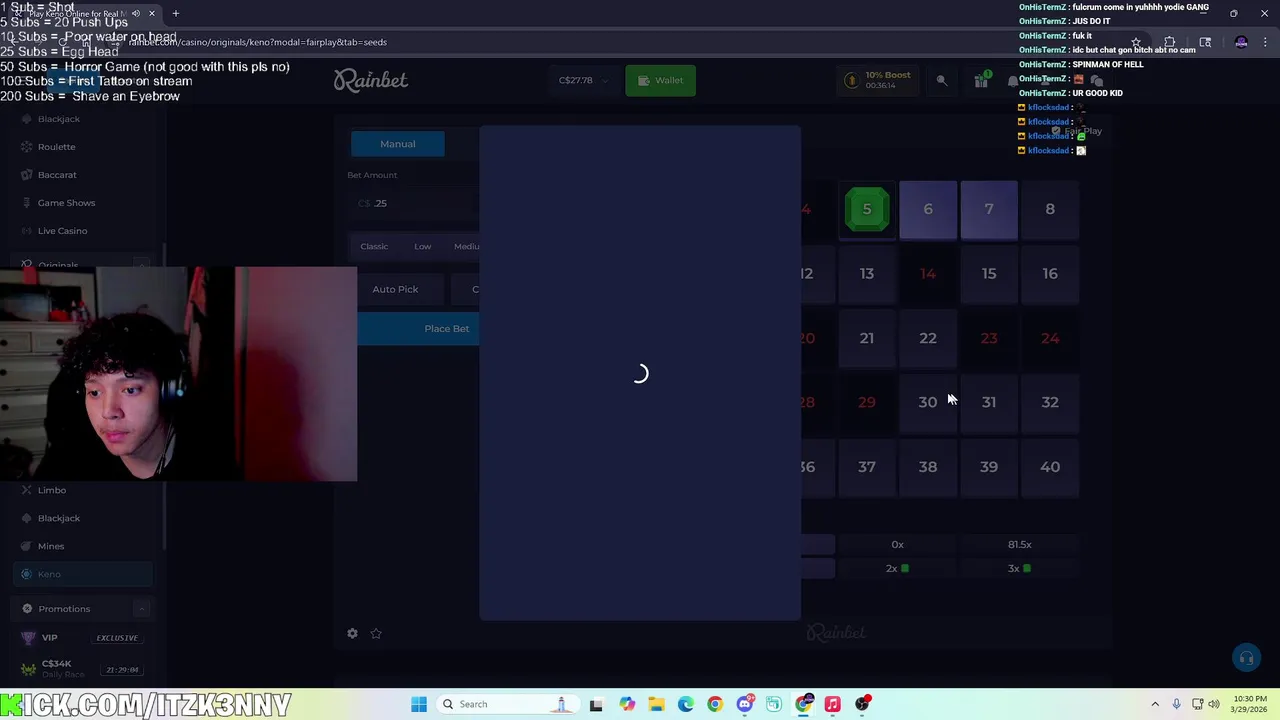Click the Auto Pick button
The height and width of the screenshot is (720, 1280).
point(395,289)
